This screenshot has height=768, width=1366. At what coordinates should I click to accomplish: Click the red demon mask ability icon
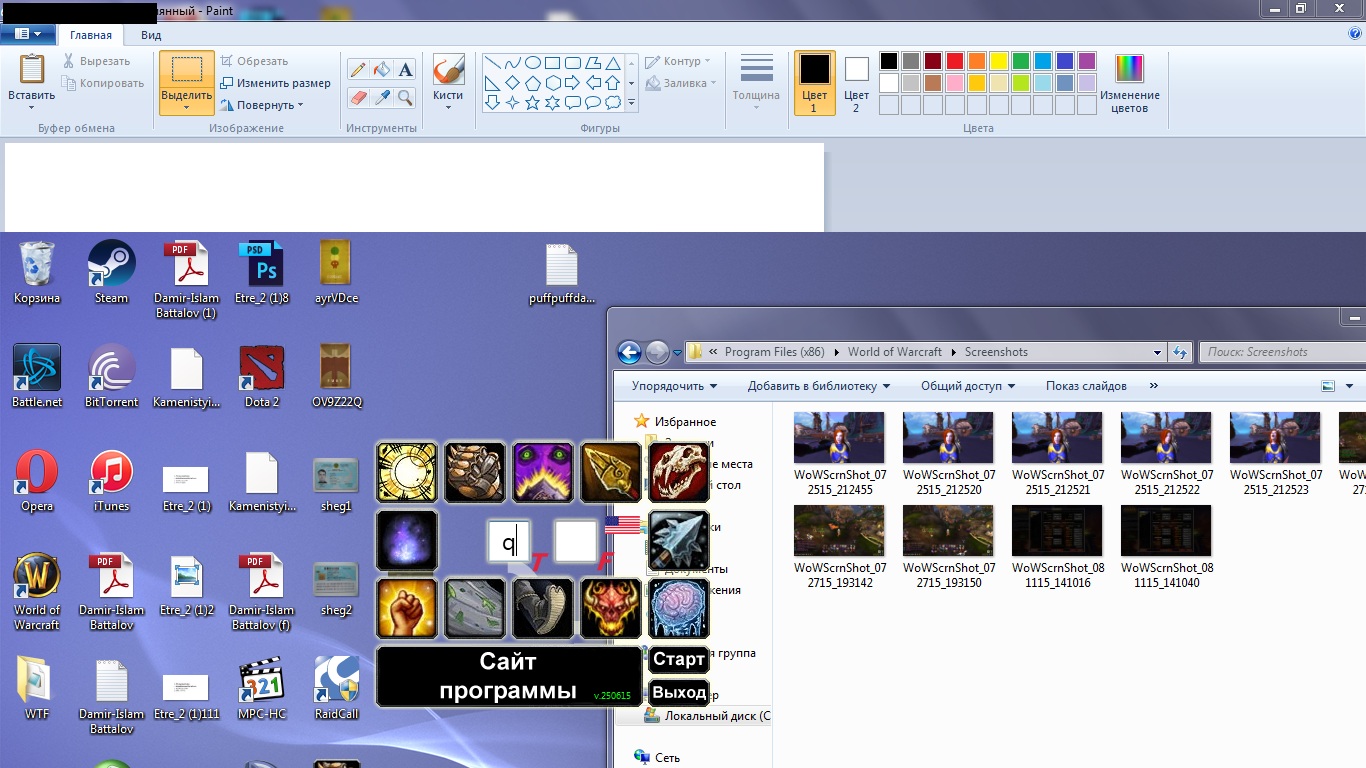611,608
